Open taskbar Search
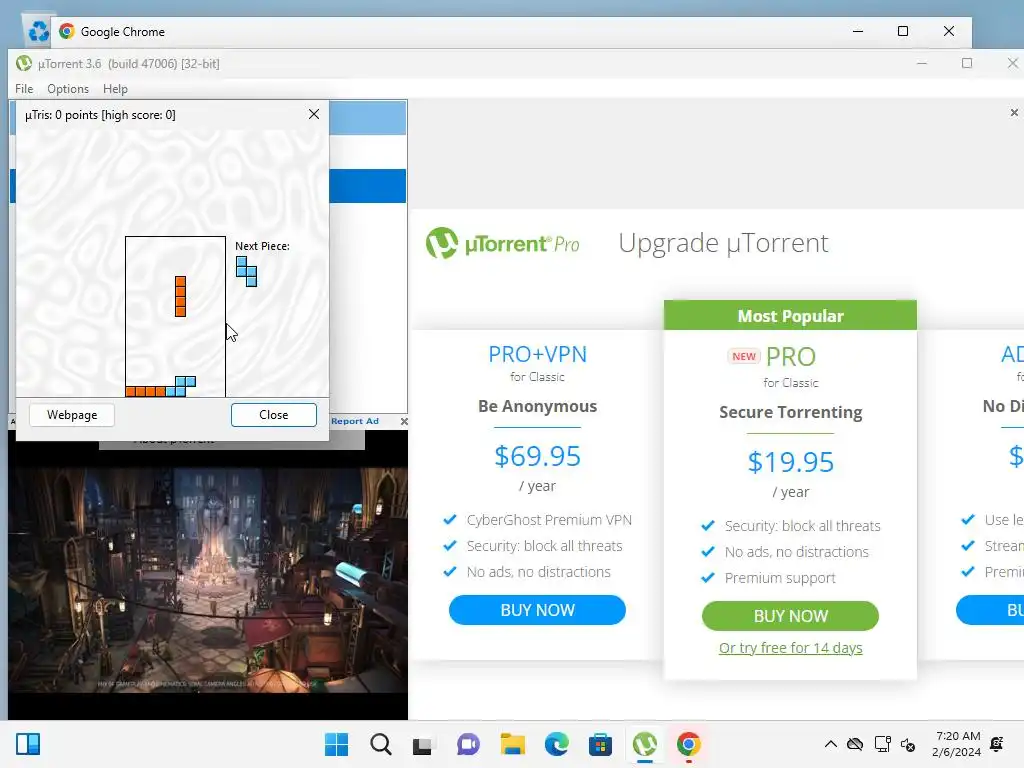This screenshot has width=1024, height=768. point(381,744)
